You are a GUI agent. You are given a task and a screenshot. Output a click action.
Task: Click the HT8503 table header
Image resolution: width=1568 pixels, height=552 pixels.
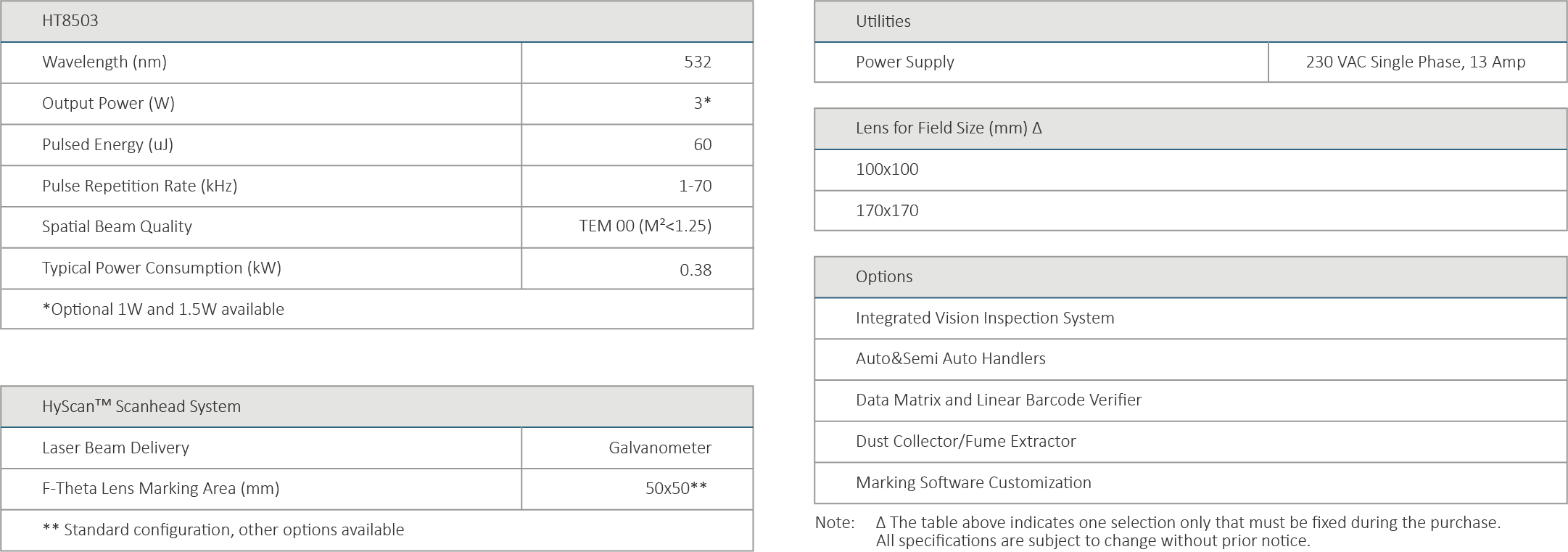coord(70,21)
